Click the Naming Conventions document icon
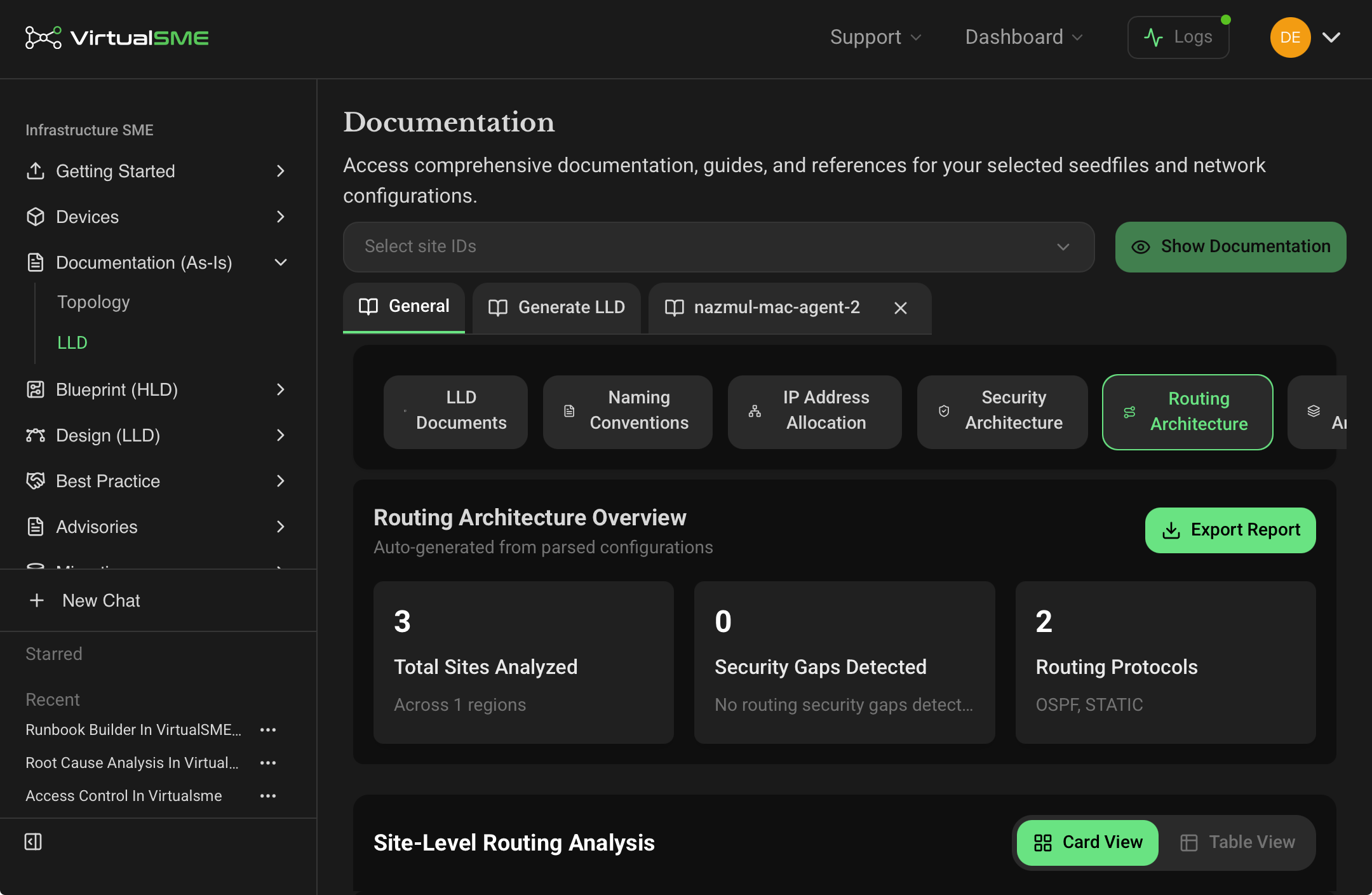 (569, 412)
